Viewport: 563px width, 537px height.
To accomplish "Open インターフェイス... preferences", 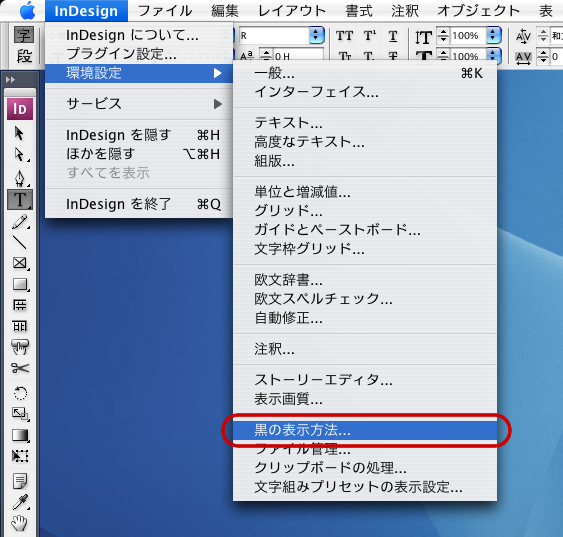I will (365, 92).
